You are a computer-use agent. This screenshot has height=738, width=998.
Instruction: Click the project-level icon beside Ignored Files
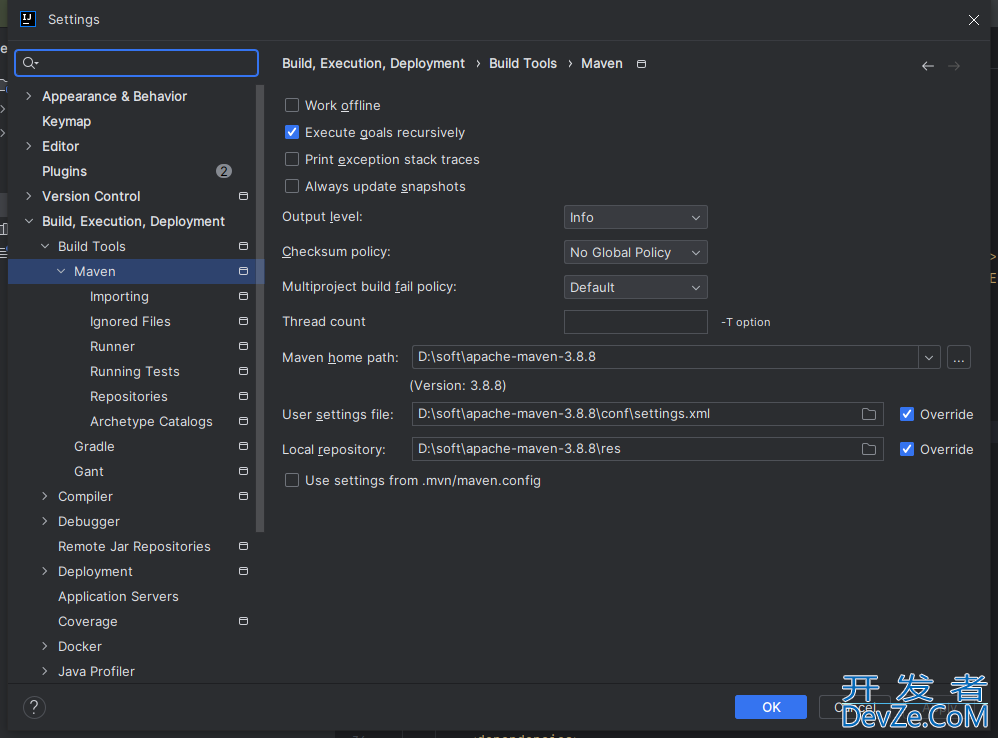coord(243,321)
